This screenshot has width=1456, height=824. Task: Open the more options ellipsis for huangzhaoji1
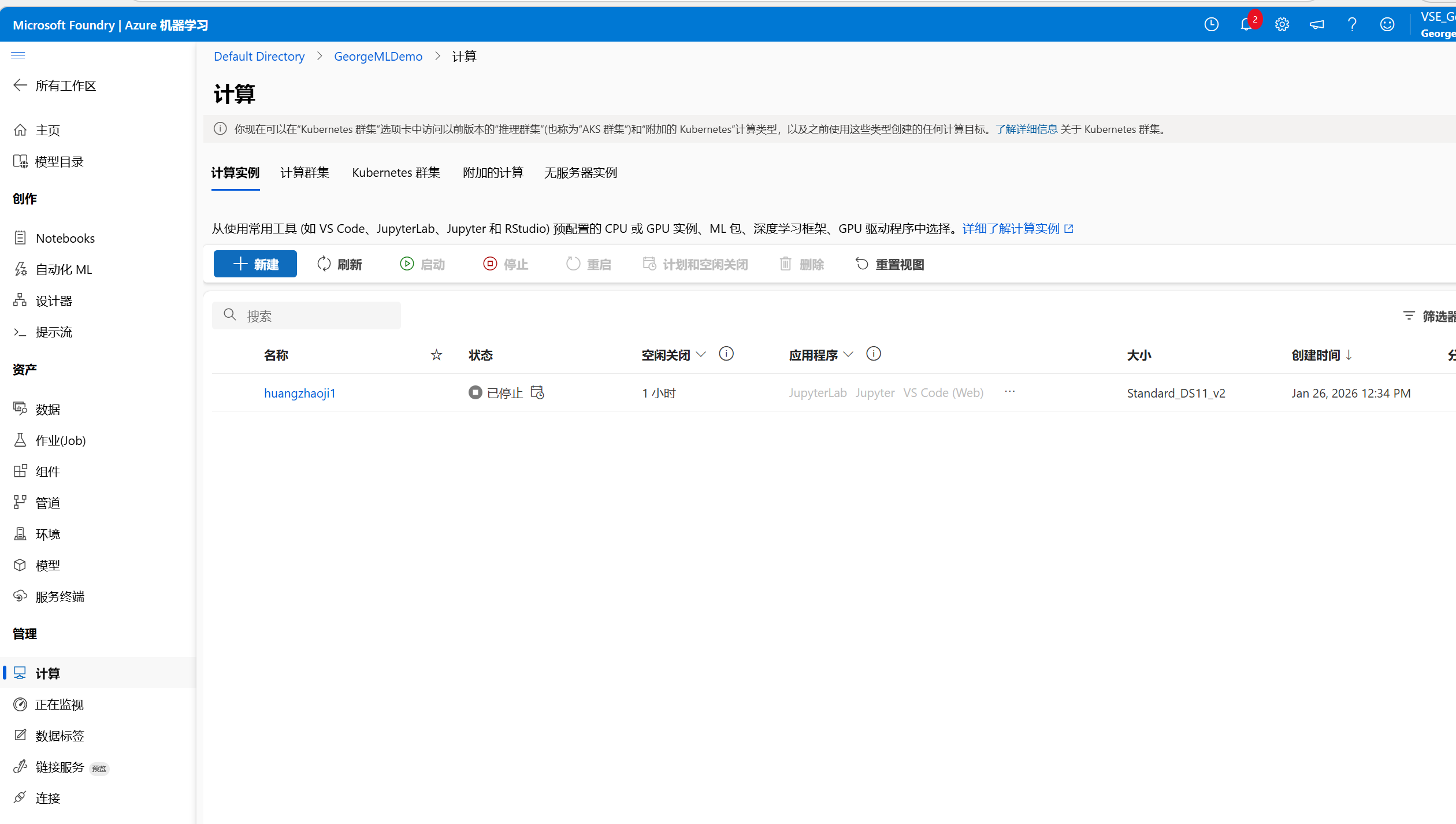pos(1009,392)
